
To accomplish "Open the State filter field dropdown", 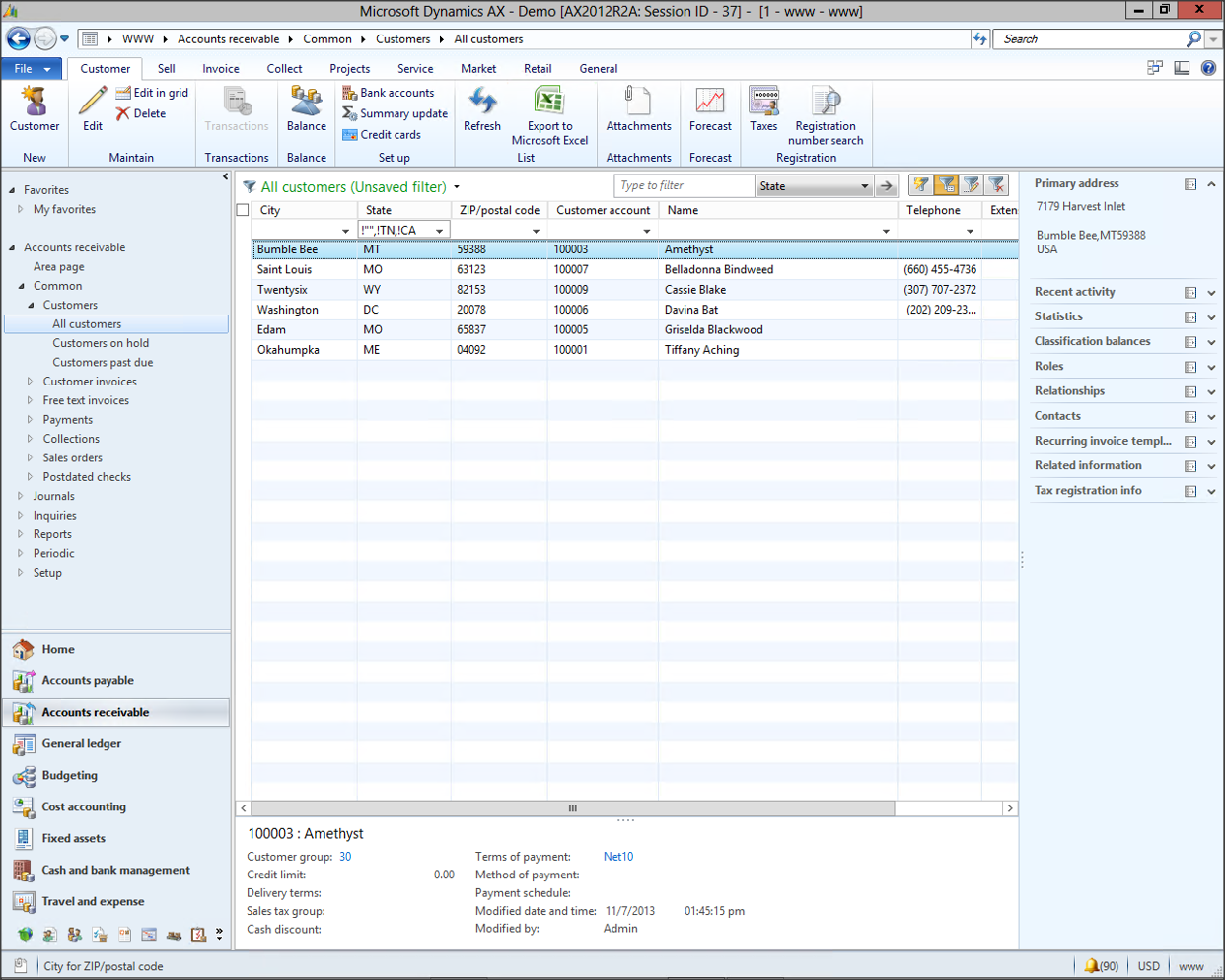I will (864, 186).
